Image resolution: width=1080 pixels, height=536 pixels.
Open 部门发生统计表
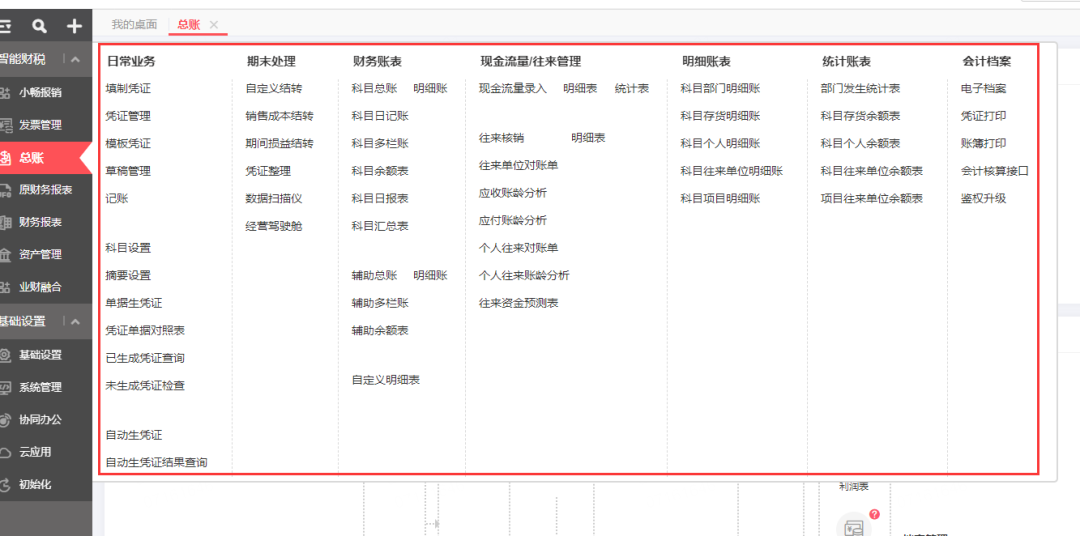click(860, 88)
